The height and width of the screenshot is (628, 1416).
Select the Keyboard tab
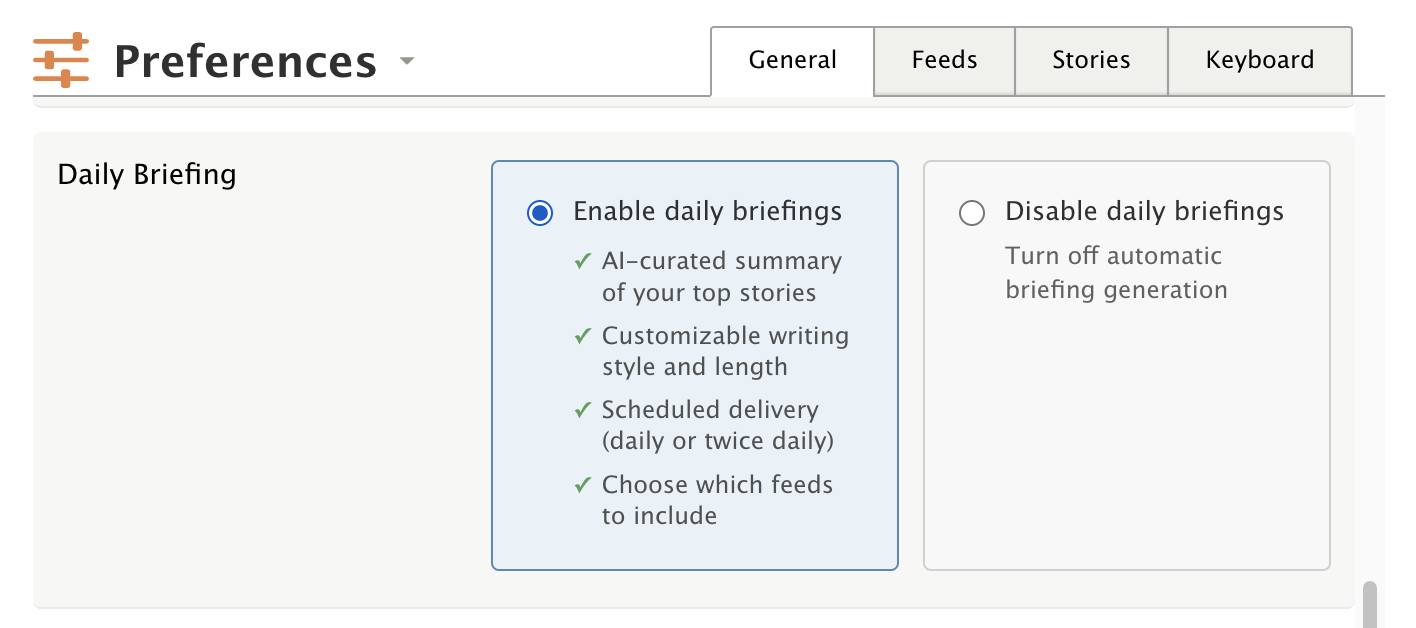tap(1259, 61)
